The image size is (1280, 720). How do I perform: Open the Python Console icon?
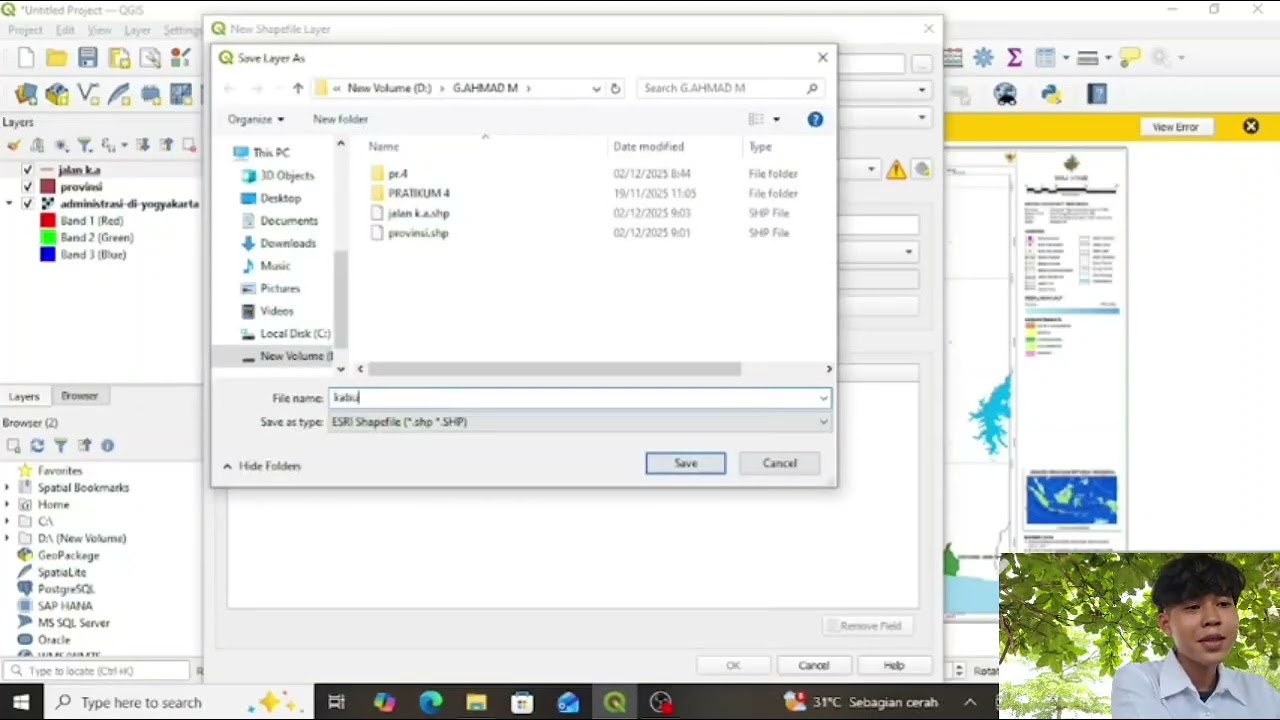1051,94
